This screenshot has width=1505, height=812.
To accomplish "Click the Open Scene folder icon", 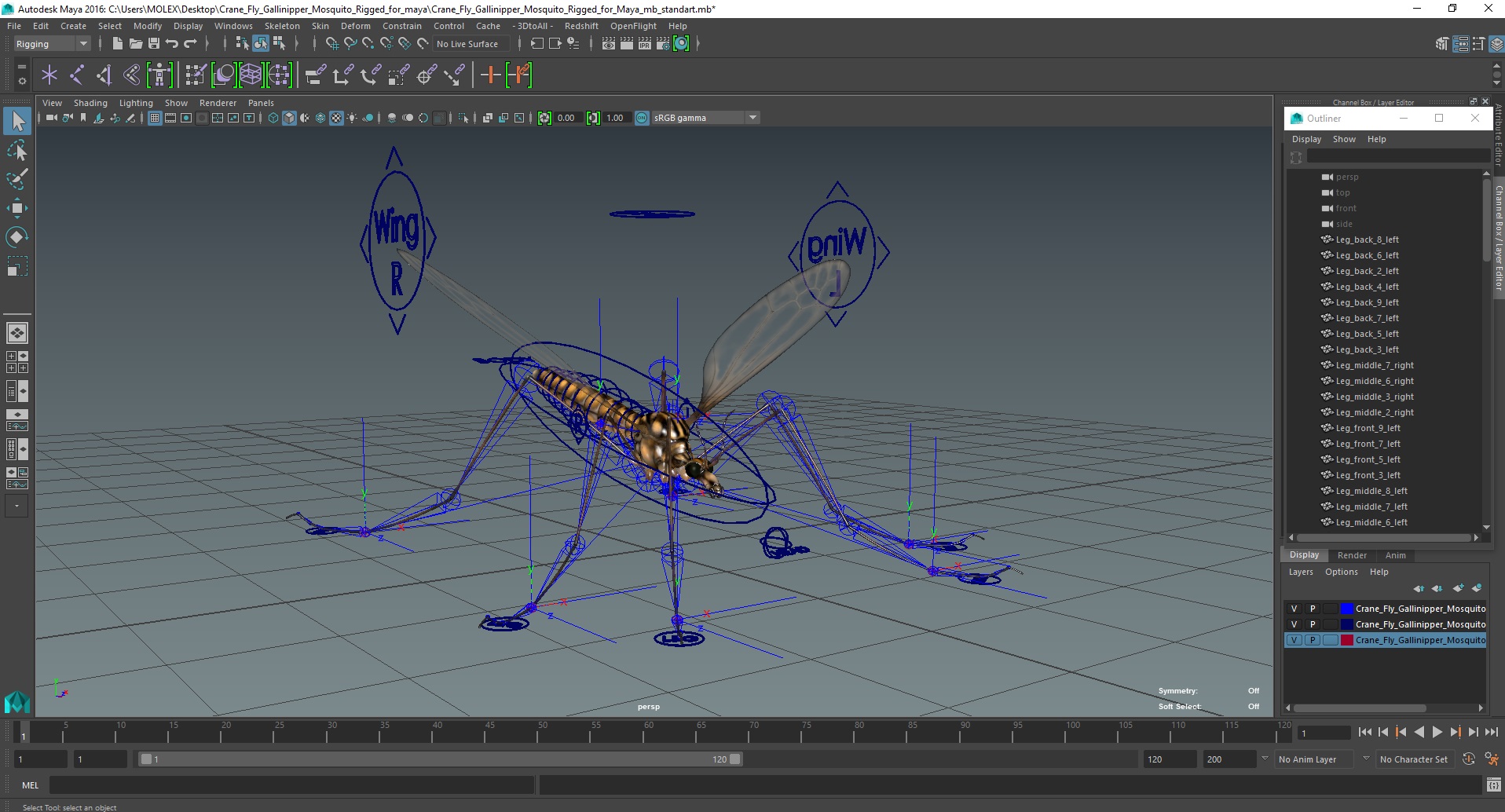I will (x=135, y=44).
